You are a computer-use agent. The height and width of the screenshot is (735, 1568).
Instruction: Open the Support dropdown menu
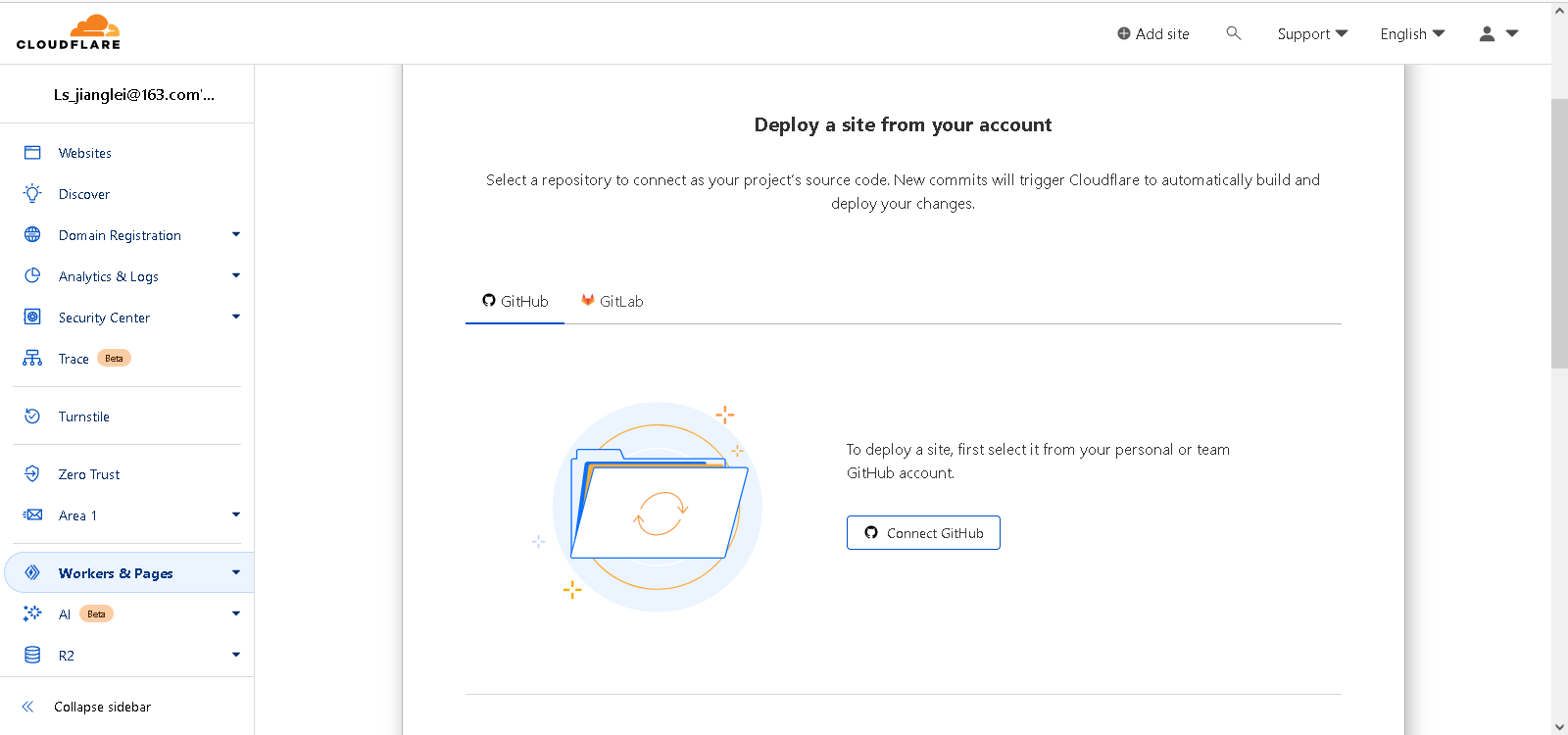(x=1312, y=33)
